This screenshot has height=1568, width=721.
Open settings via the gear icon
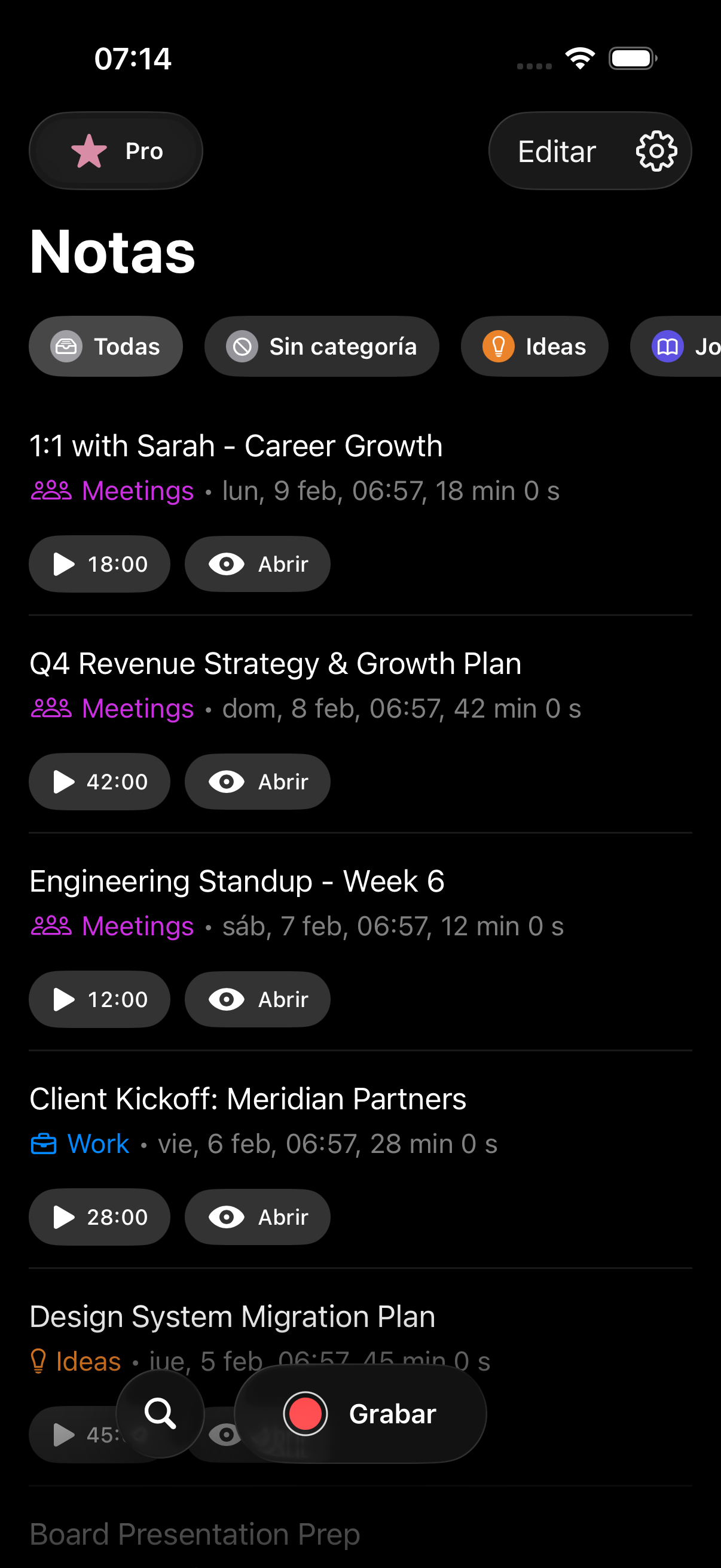coord(656,151)
